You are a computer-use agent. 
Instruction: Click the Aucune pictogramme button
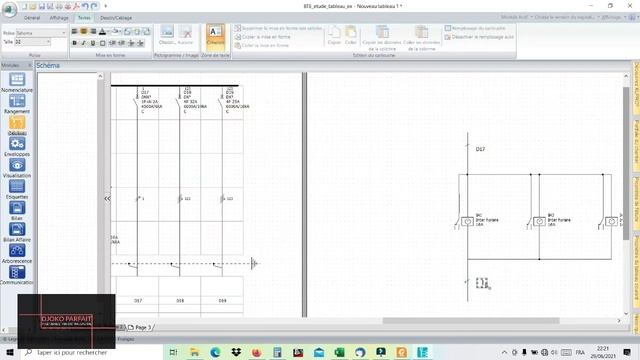(186, 35)
